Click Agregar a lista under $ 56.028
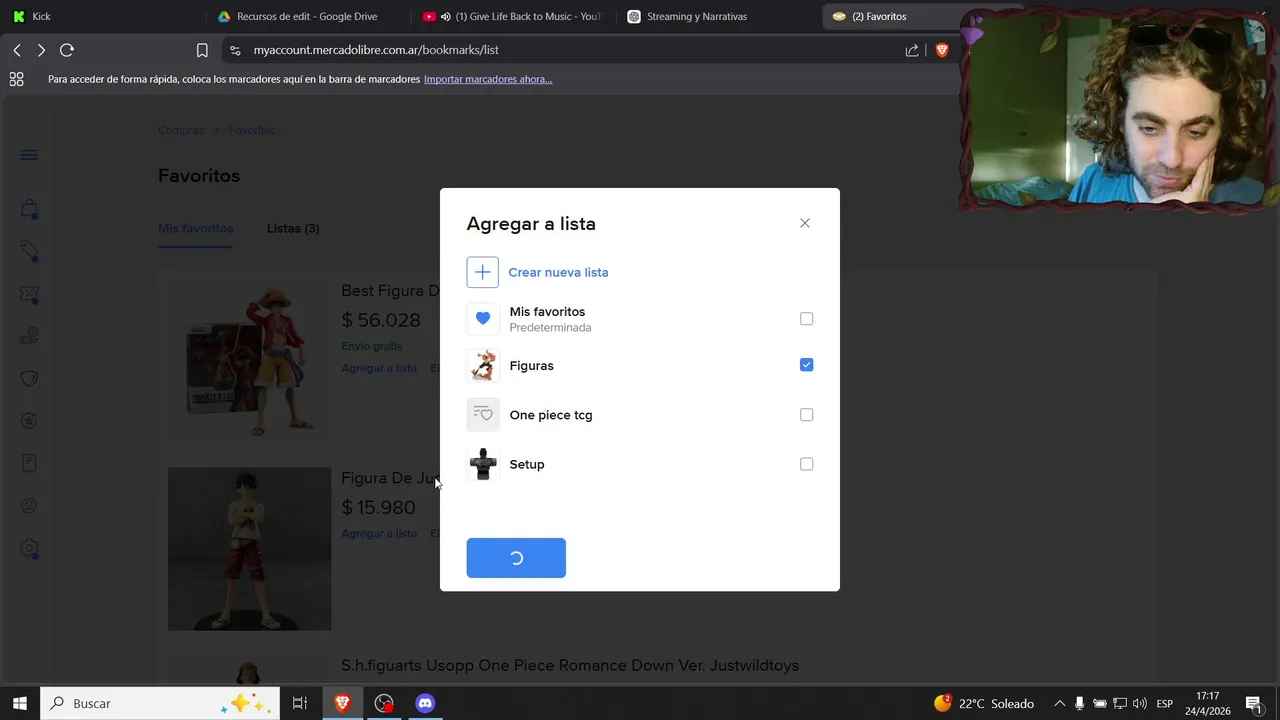The height and width of the screenshot is (720, 1280). click(x=379, y=368)
